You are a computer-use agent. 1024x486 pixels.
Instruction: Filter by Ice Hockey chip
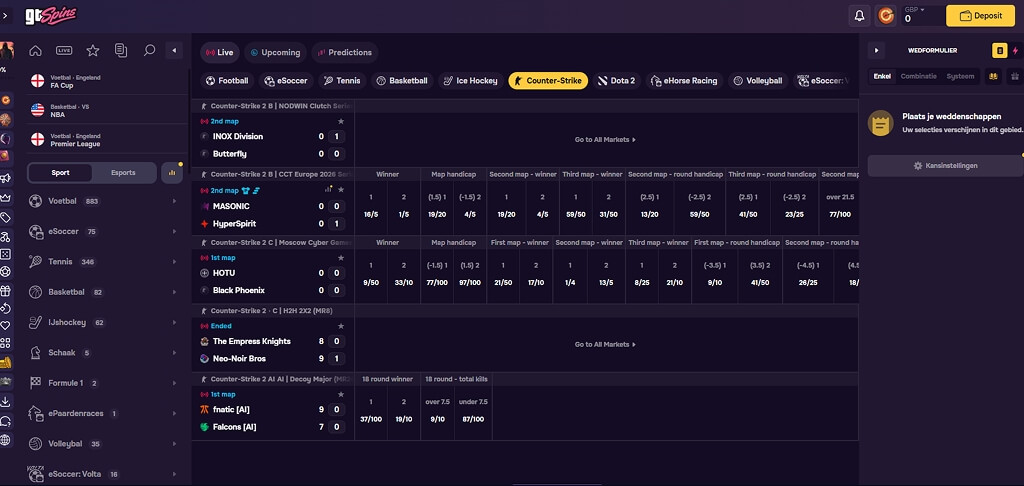[x=471, y=81]
